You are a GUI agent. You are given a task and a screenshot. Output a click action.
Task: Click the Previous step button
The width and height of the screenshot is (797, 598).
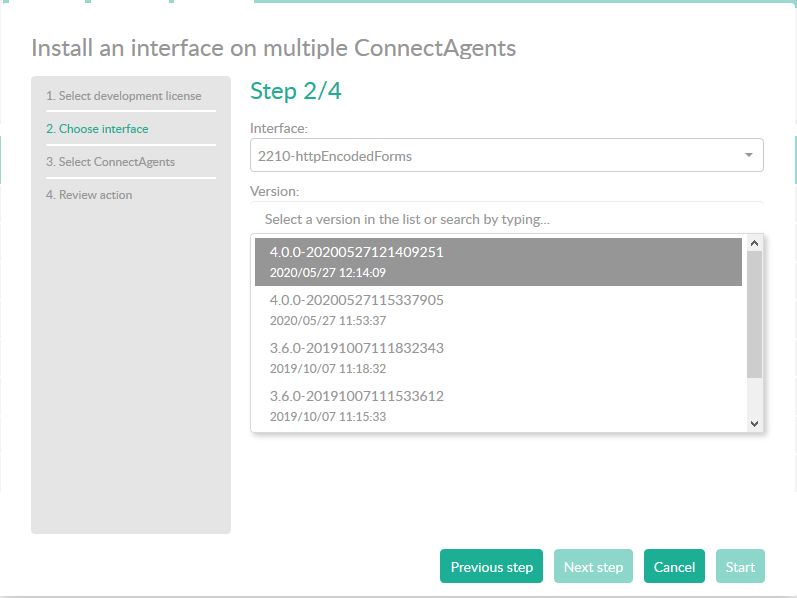tap(491, 567)
